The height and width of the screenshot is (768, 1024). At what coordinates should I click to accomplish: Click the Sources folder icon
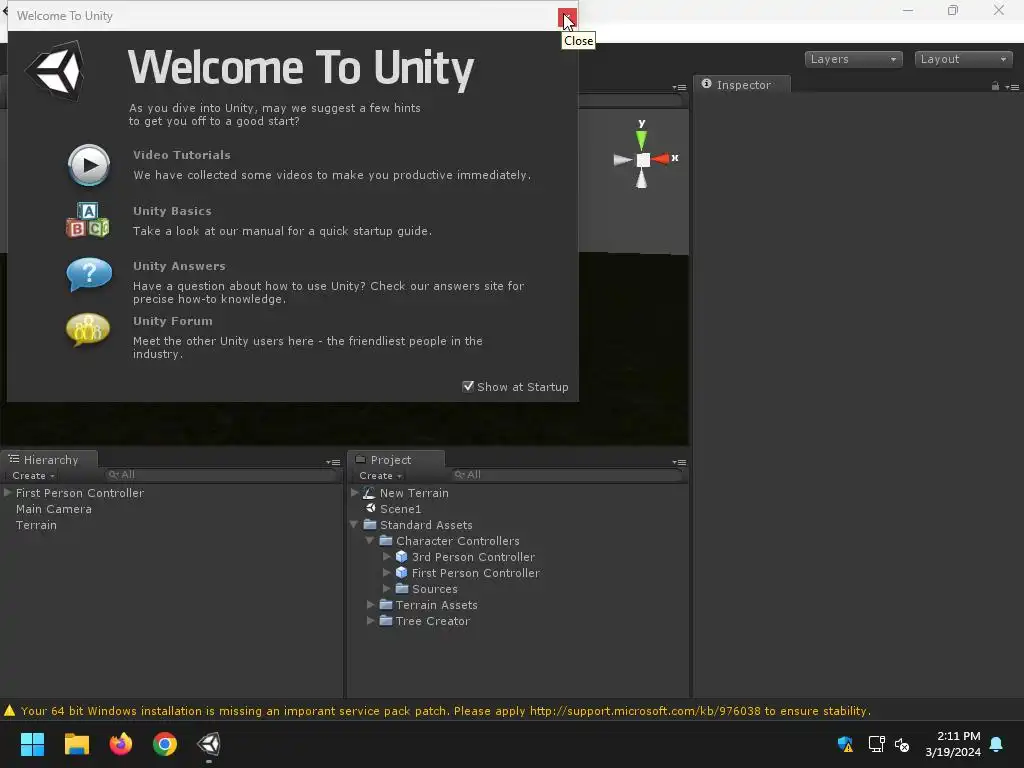(x=402, y=588)
